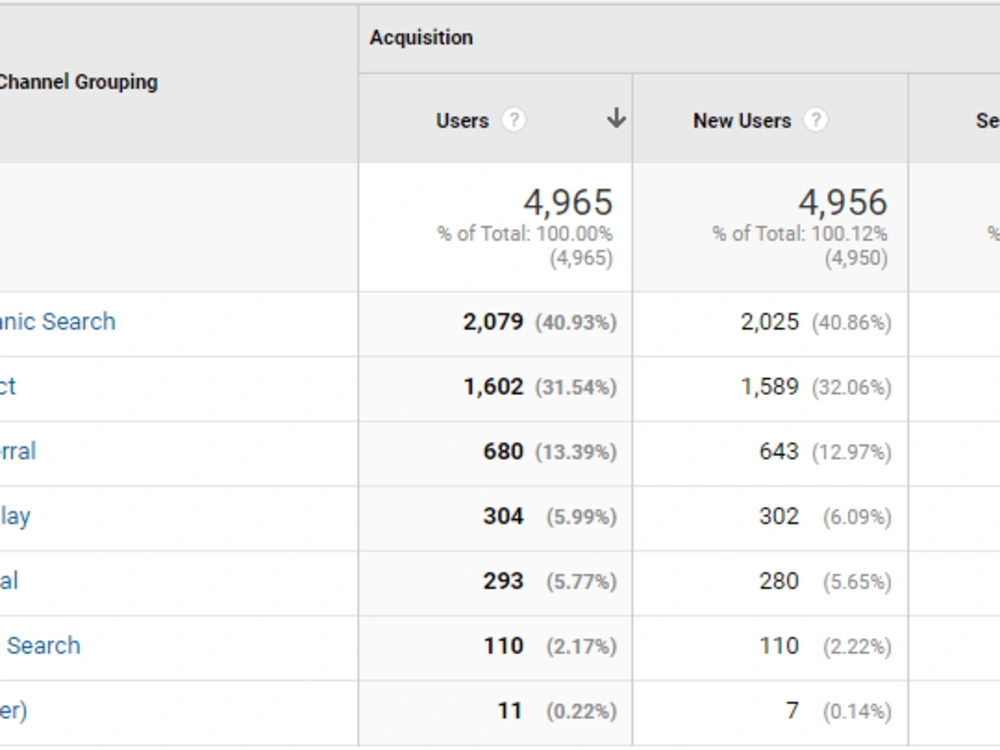The width and height of the screenshot is (1000, 750).
Task: Open the Users column help icon
Action: [x=513, y=120]
